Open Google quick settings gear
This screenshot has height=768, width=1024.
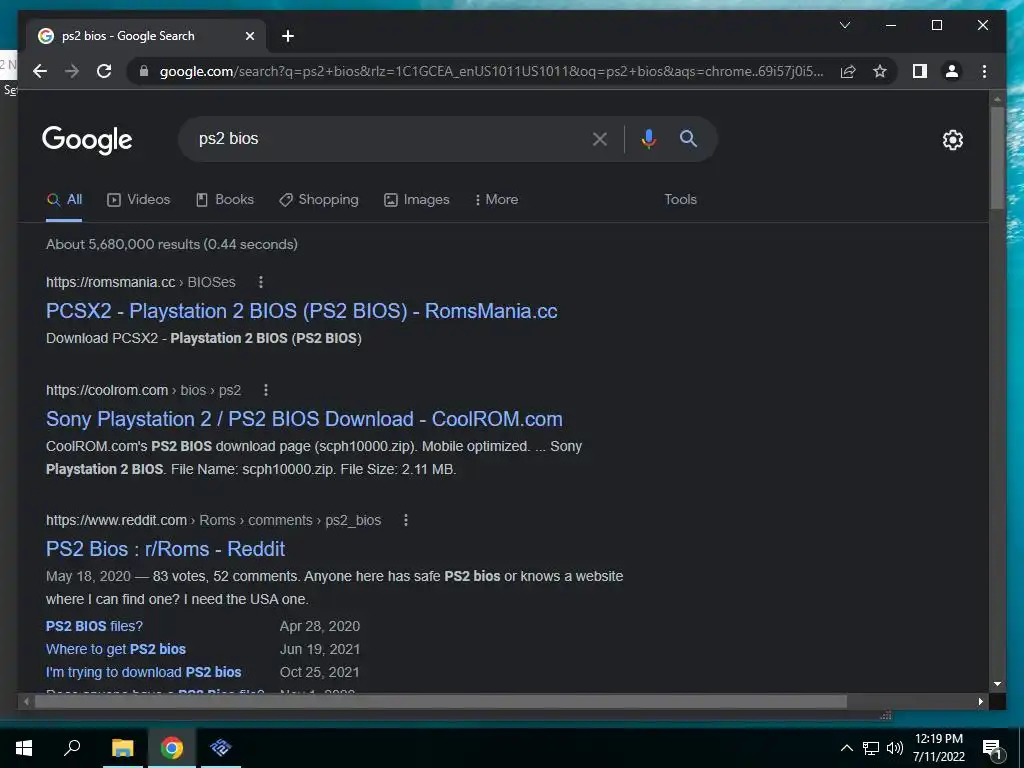(x=952, y=140)
